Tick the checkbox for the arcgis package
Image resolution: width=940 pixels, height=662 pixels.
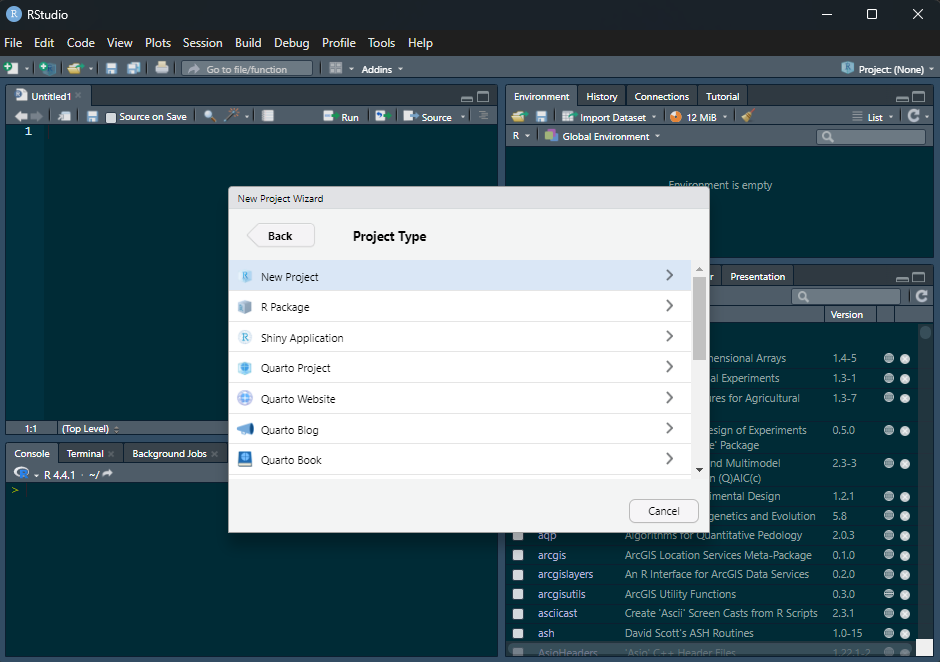click(x=518, y=555)
